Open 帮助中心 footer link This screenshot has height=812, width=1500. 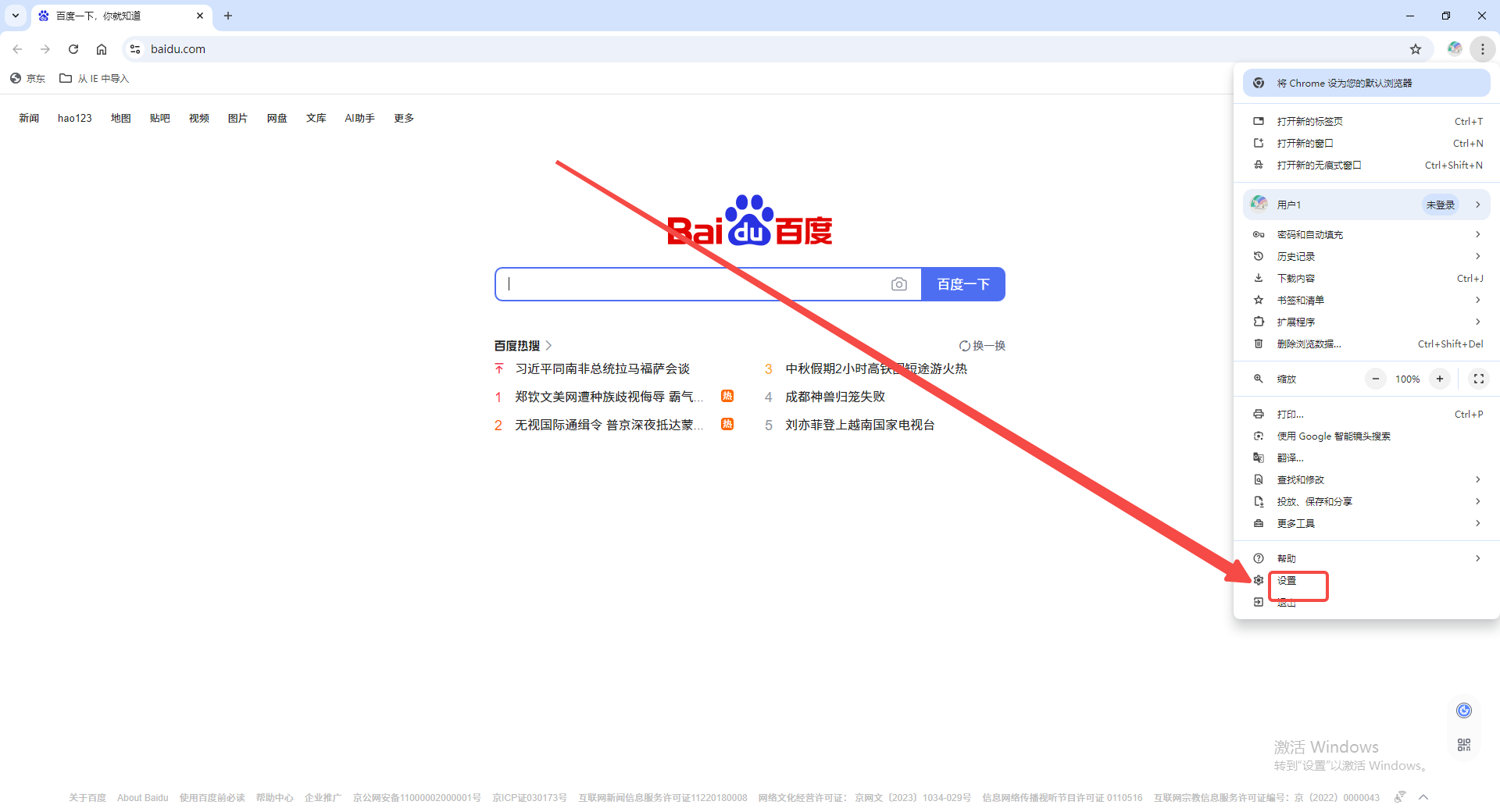(275, 798)
